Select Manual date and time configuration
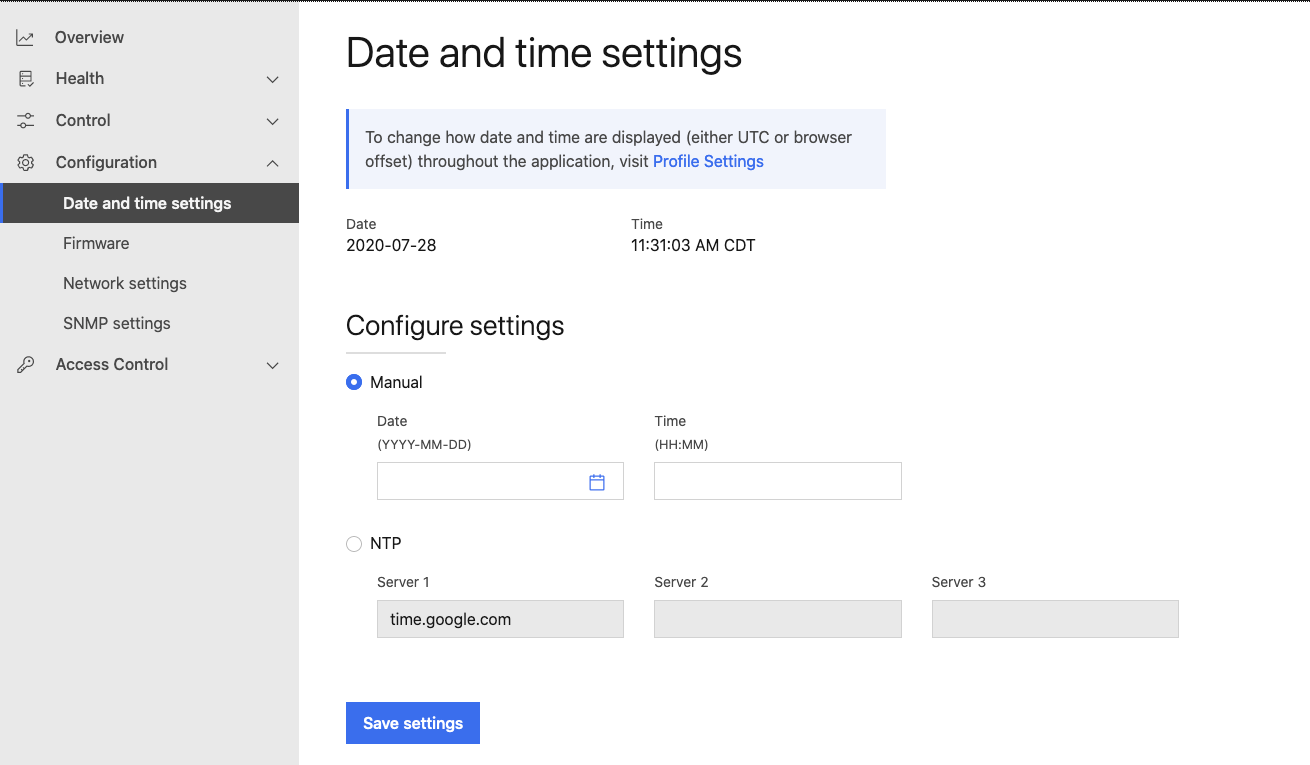Viewport: 1310px width, 765px height. pyautogui.click(x=354, y=382)
